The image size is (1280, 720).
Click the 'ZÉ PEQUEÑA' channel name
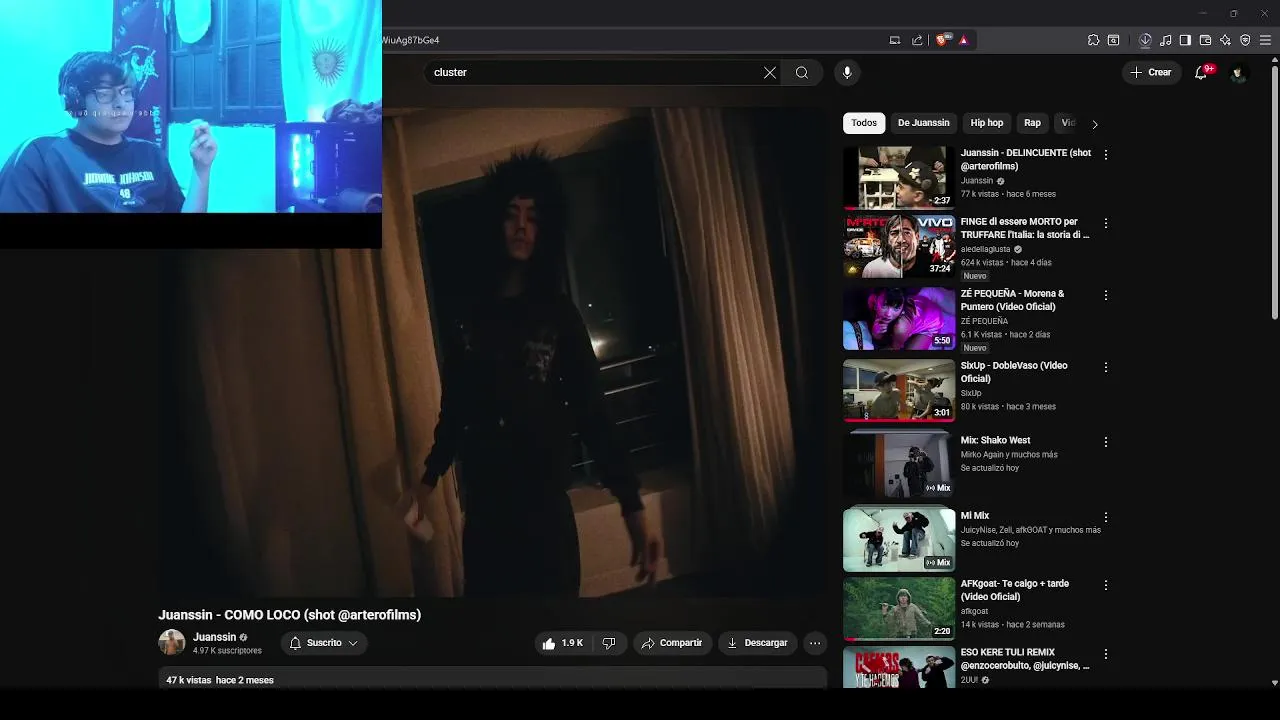pyautogui.click(x=984, y=321)
